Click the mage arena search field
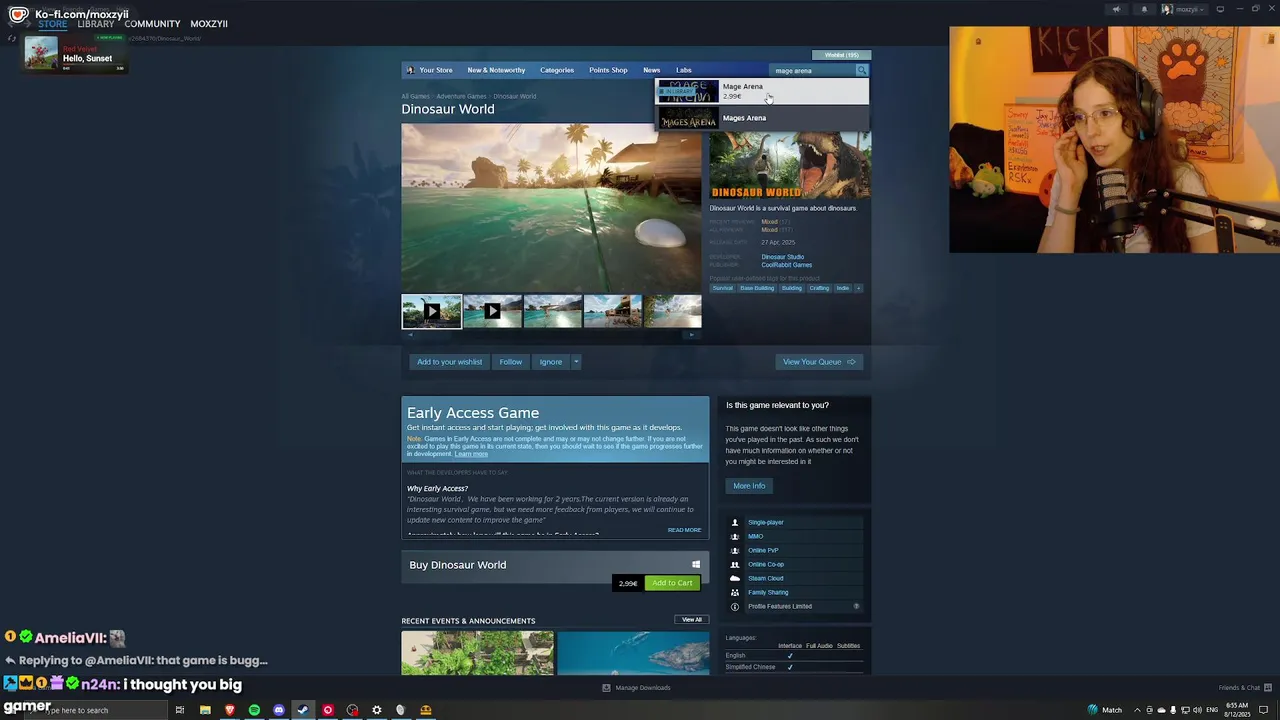 (813, 70)
